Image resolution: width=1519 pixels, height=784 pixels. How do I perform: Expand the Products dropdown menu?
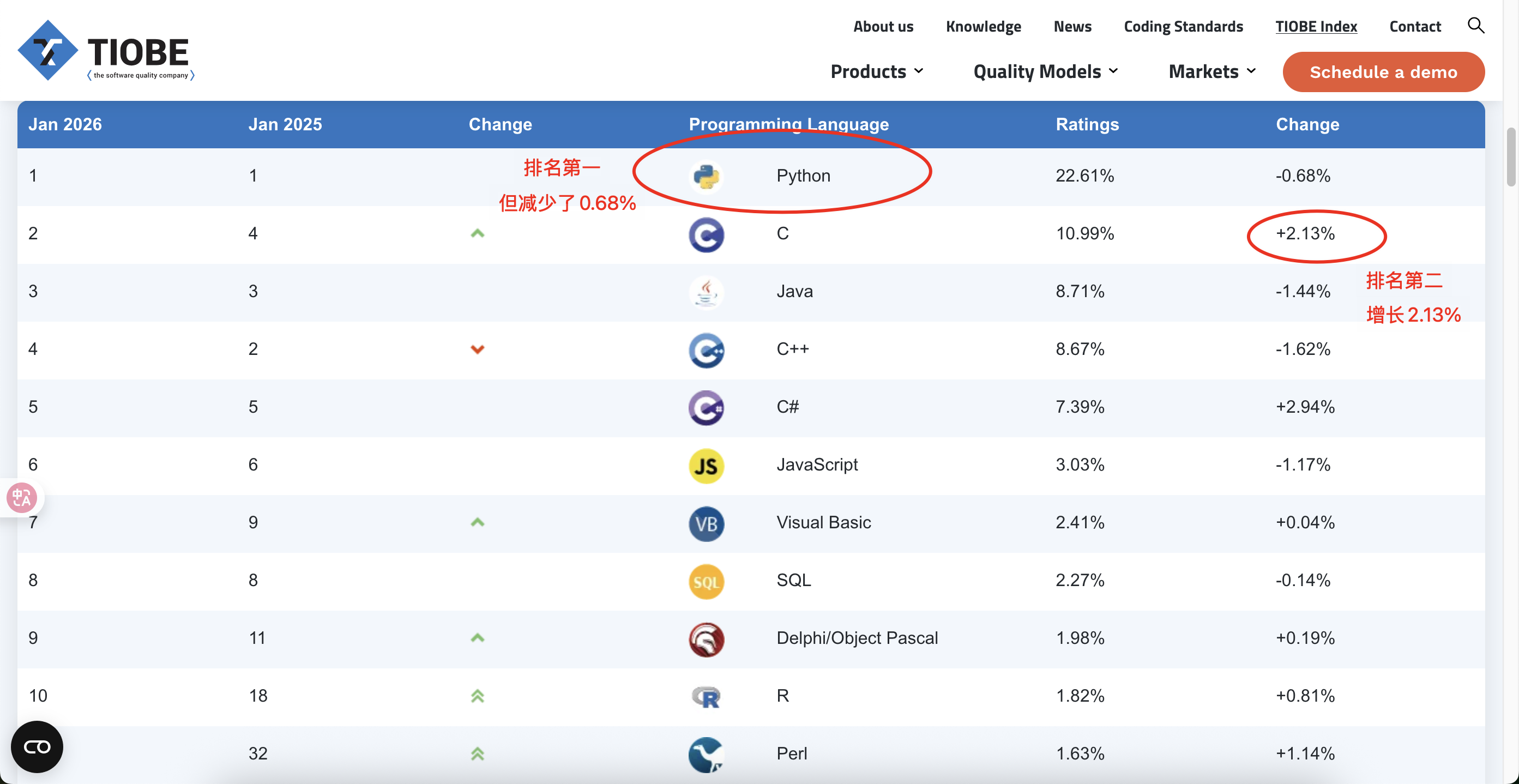coord(876,71)
